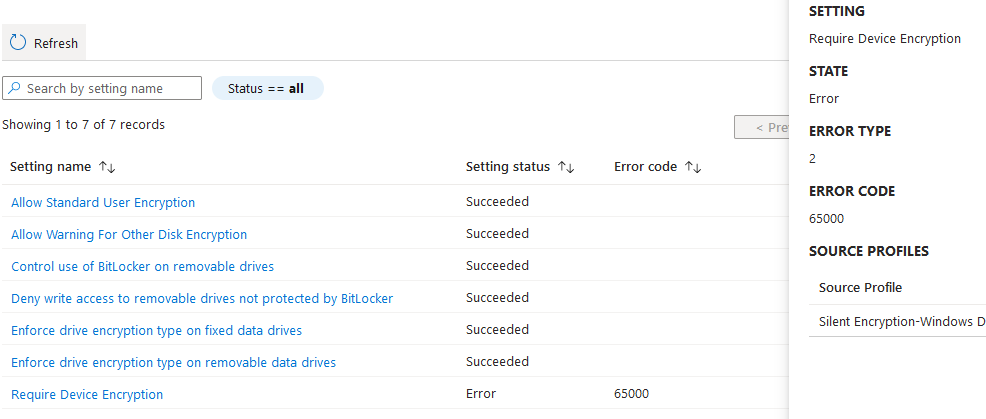
Task: Open Deny write access to removable drives setting
Action: (202, 299)
